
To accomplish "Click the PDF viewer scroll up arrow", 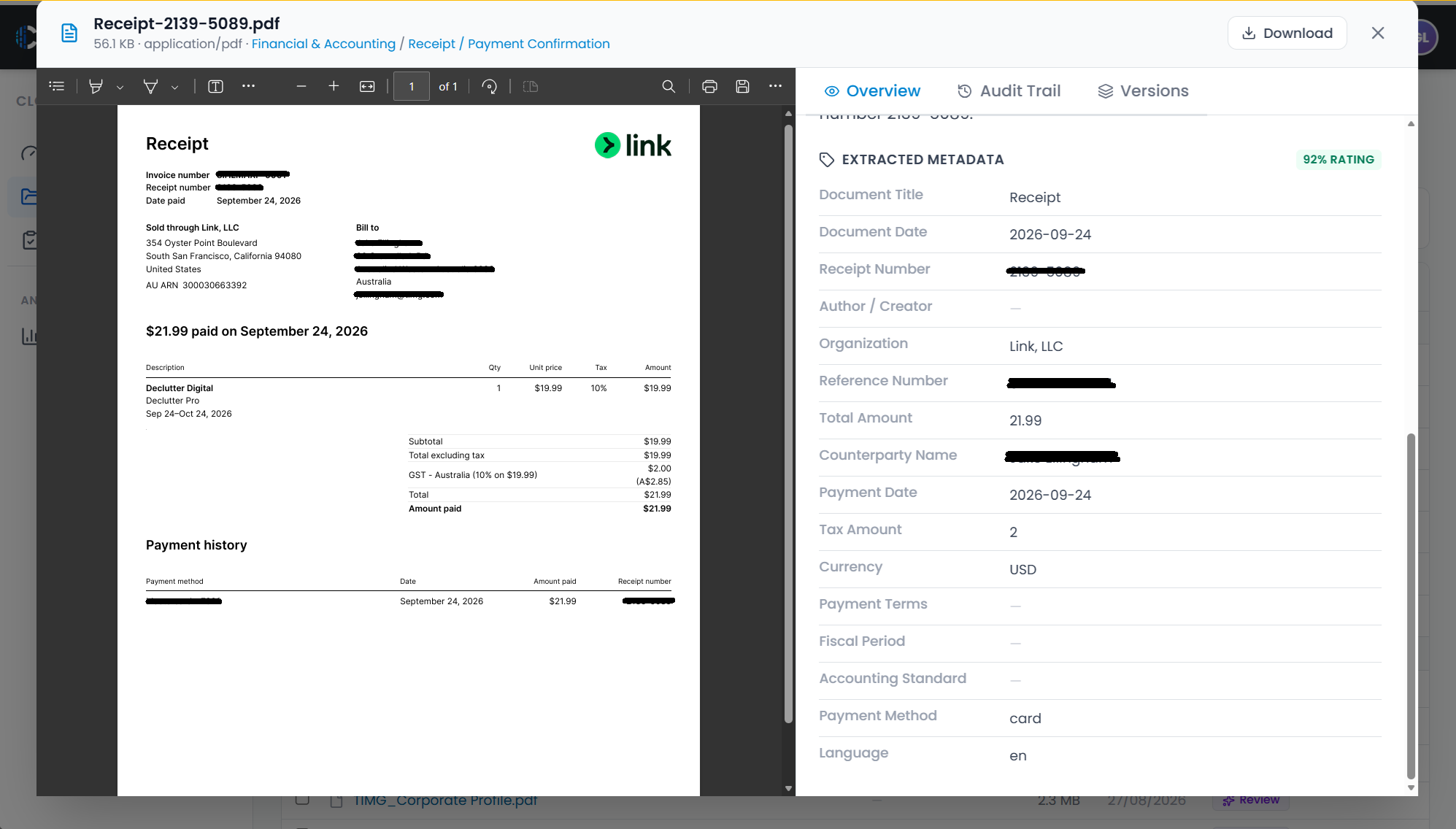I will point(788,113).
